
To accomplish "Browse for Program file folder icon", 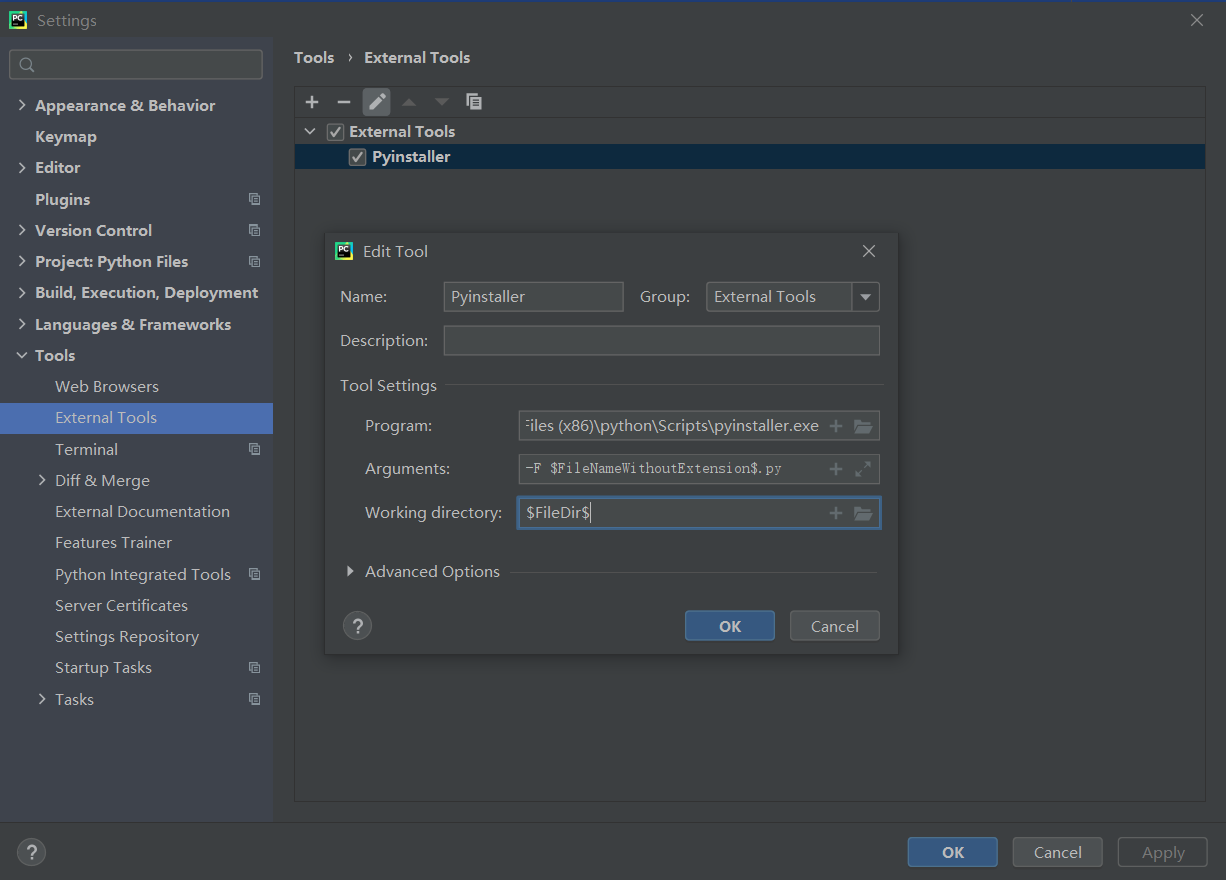I will (863, 426).
